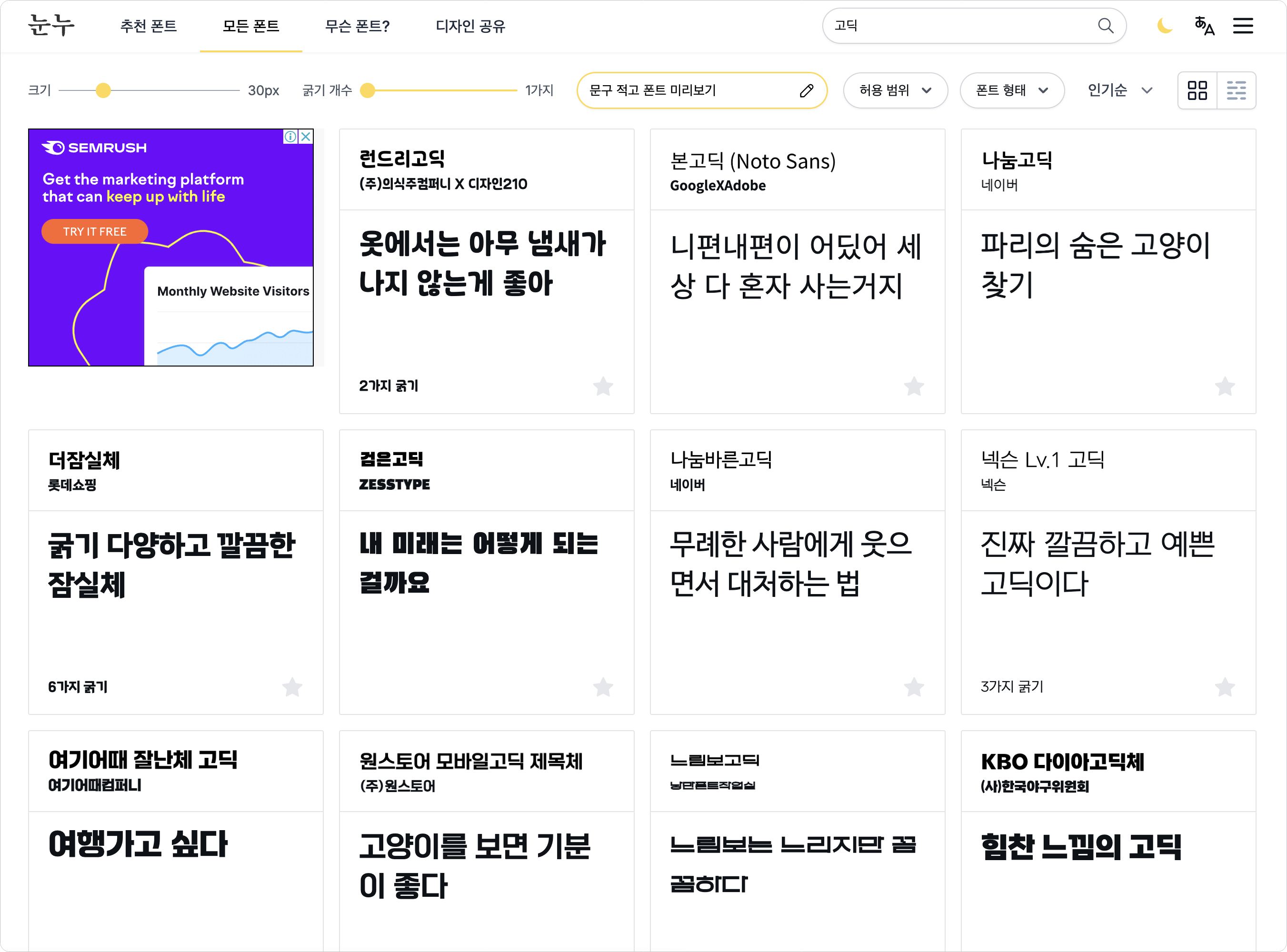The height and width of the screenshot is (952, 1287).
Task: Expand the 허용 범위 dropdown
Action: [895, 90]
